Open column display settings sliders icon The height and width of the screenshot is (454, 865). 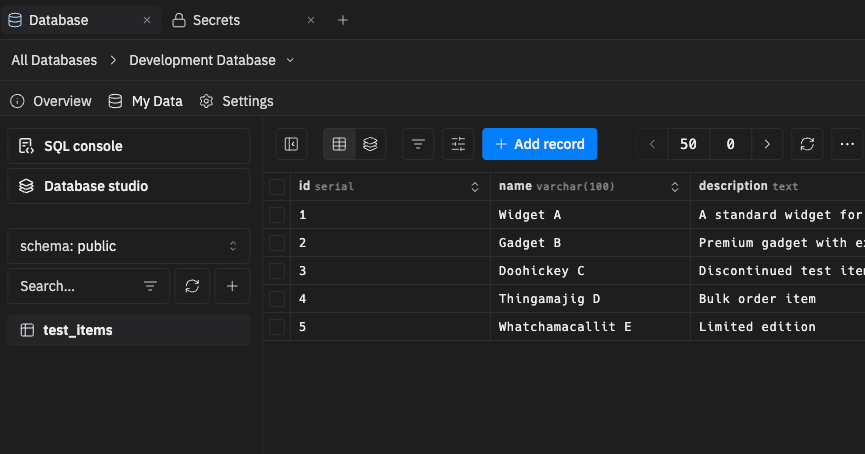click(458, 144)
